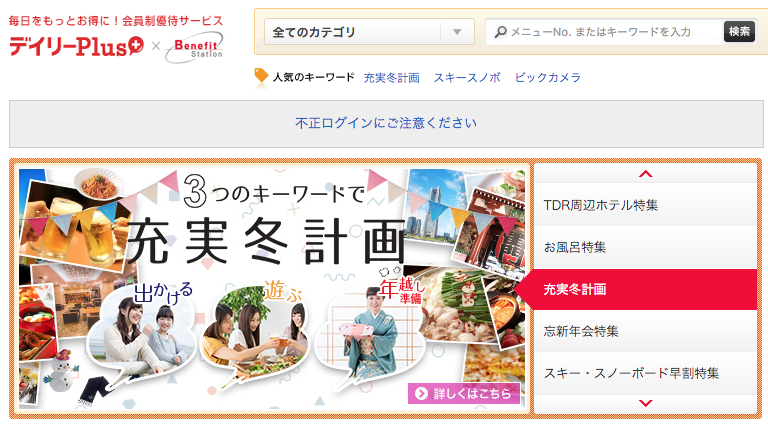768x424 pixels.
Task: Click the 検索 button
Action: (739, 32)
